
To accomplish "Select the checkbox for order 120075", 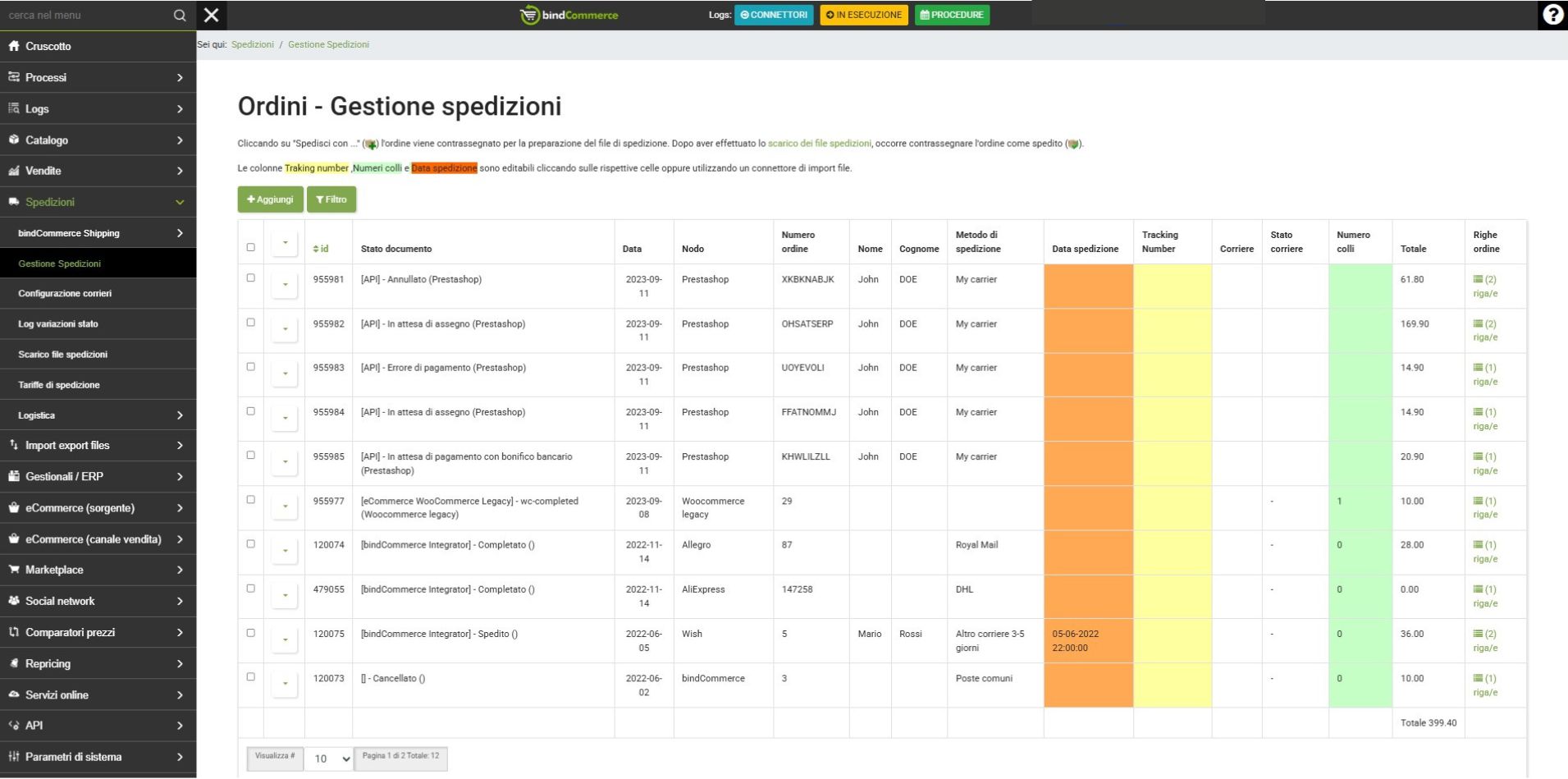I will click(x=251, y=633).
